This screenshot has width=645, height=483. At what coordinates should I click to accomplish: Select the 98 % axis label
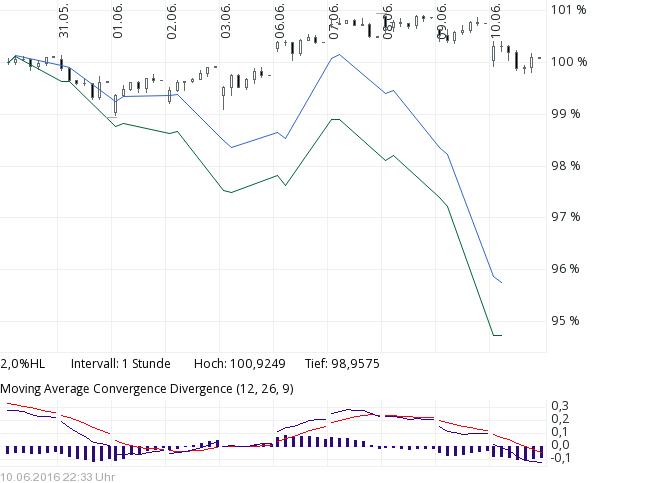(x=565, y=165)
